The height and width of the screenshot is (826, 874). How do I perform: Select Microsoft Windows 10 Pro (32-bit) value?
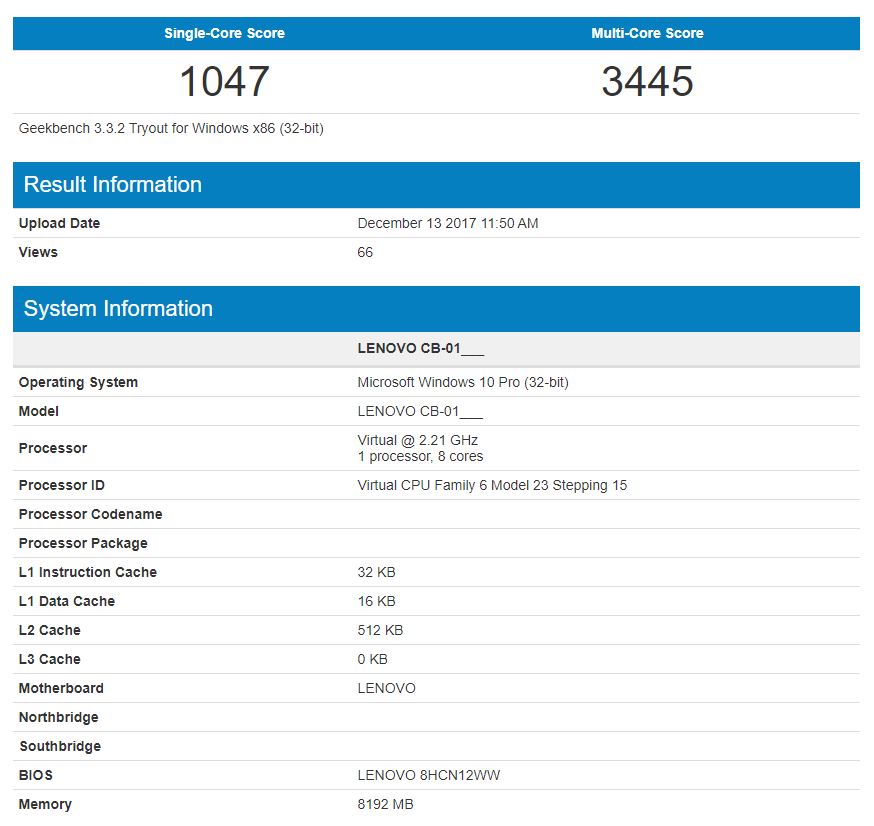pyautogui.click(x=463, y=382)
